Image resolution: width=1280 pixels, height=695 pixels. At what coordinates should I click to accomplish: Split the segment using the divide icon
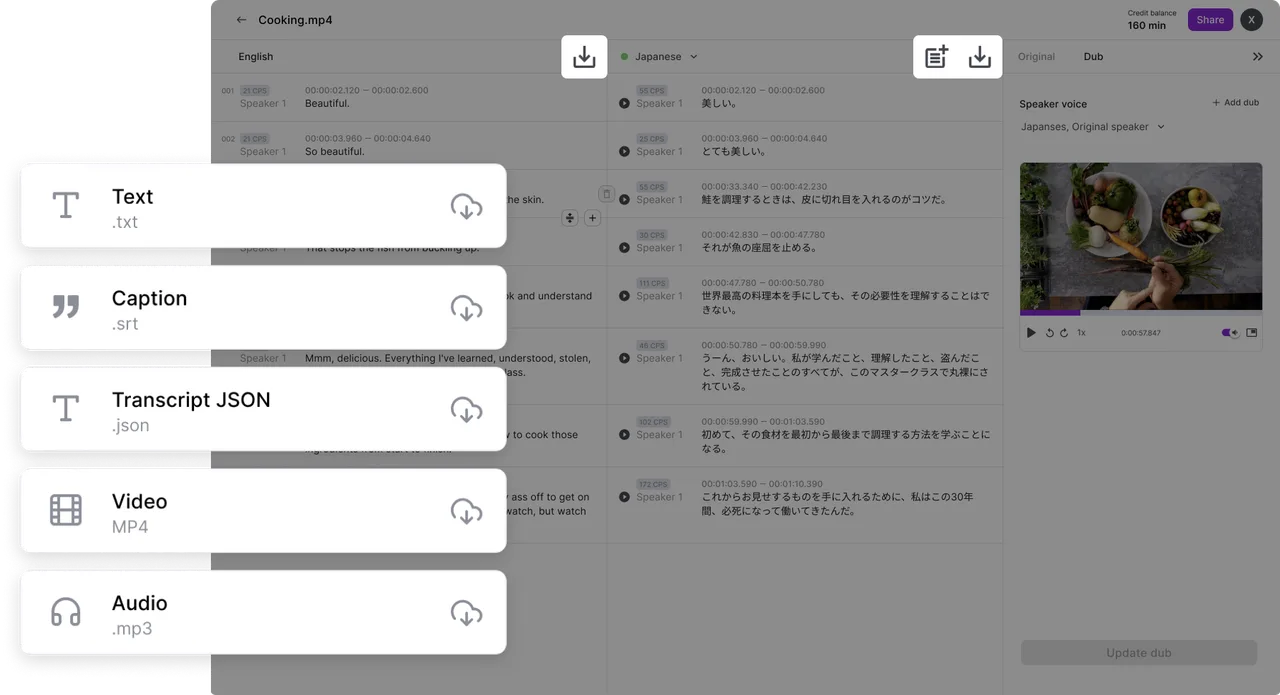(x=570, y=218)
